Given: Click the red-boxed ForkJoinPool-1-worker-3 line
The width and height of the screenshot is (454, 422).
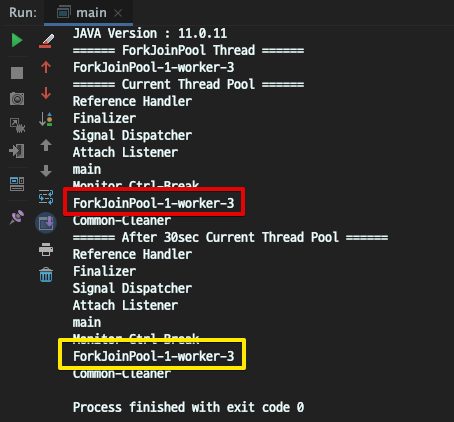Looking at the screenshot, I should click(154, 203).
